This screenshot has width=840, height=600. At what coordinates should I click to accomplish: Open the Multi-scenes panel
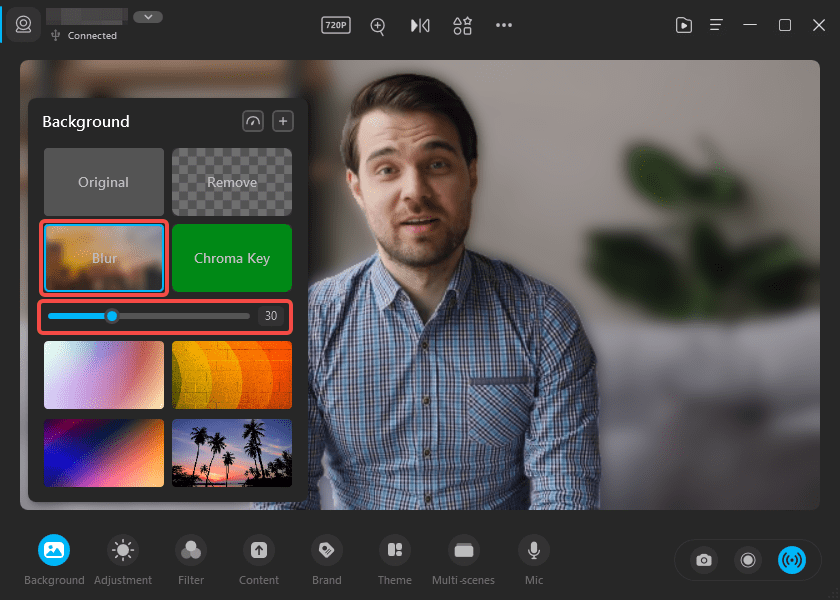pyautogui.click(x=463, y=559)
